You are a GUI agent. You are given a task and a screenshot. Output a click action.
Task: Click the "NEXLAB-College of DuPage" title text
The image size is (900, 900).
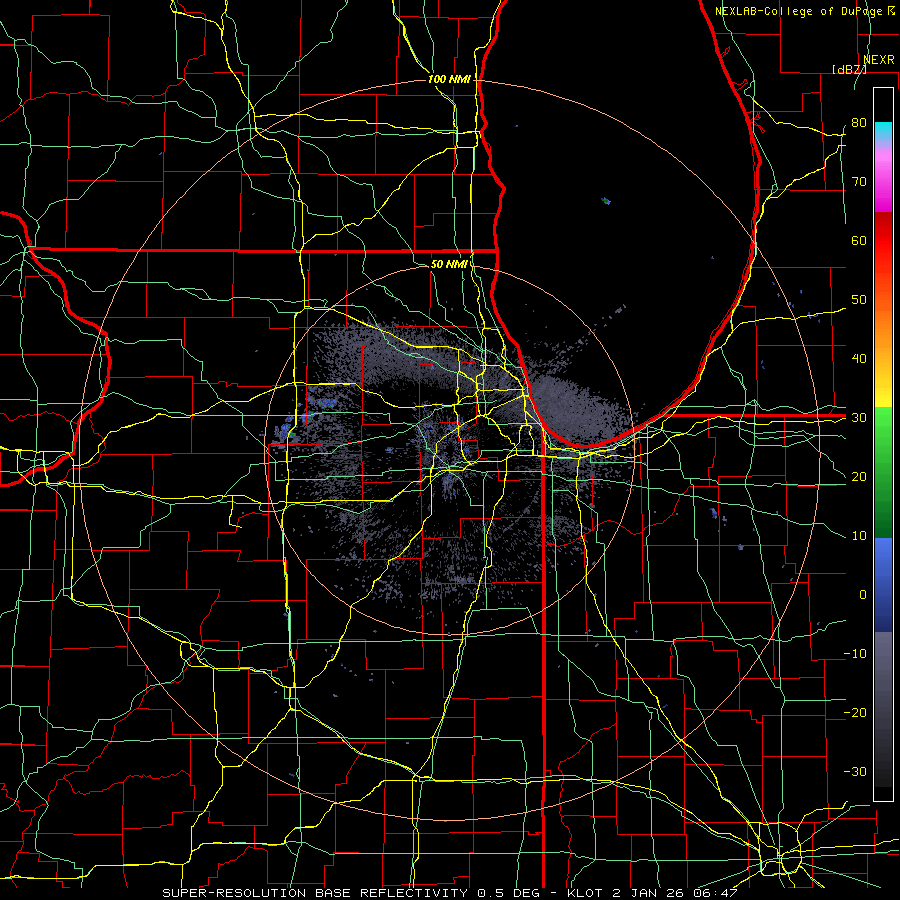click(798, 11)
